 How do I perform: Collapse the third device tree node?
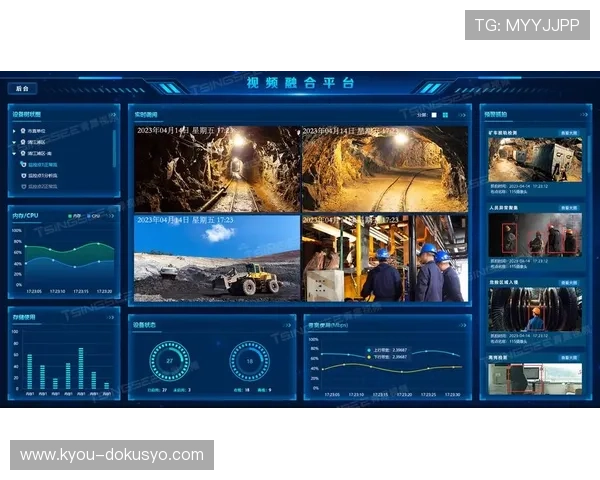click(x=15, y=153)
